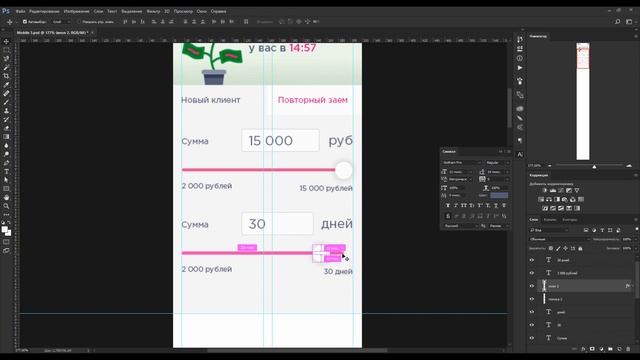Toggle lock all for the layer
The image size is (640, 360).
[x=580, y=248]
